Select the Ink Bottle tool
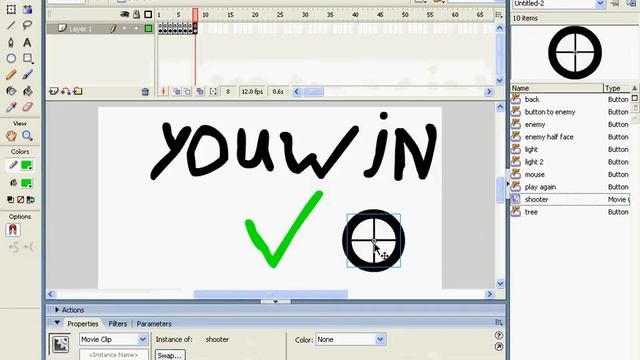 pyautogui.click(x=11, y=91)
